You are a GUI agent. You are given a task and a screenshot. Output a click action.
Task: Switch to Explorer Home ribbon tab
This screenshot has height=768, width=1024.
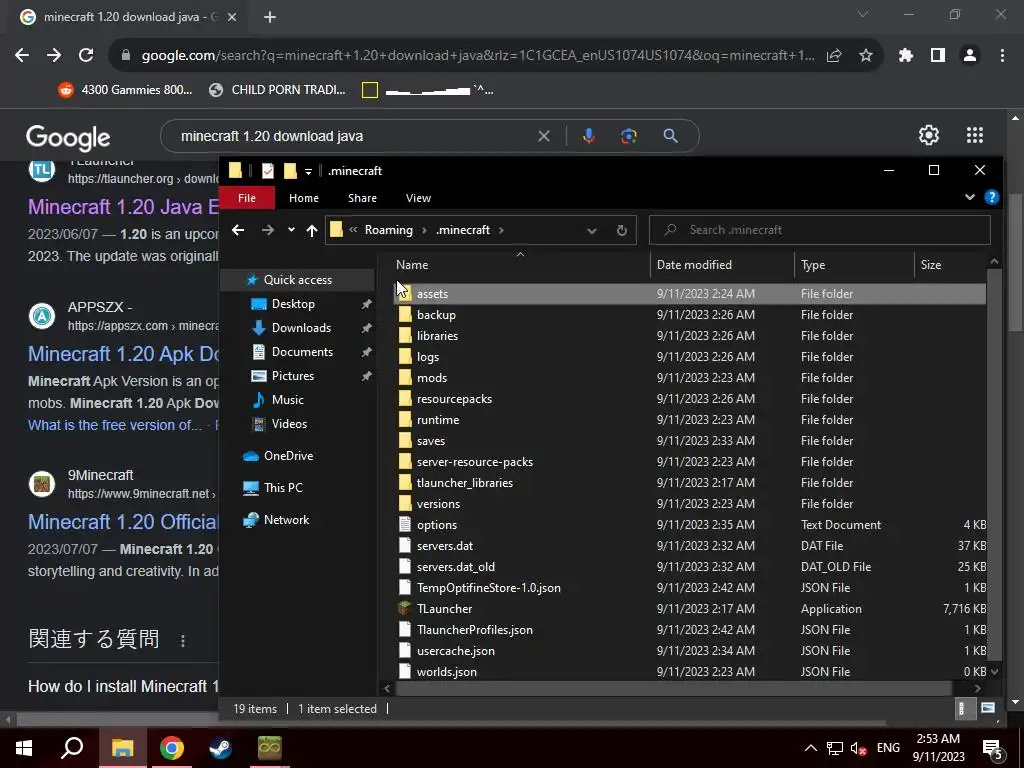304,198
